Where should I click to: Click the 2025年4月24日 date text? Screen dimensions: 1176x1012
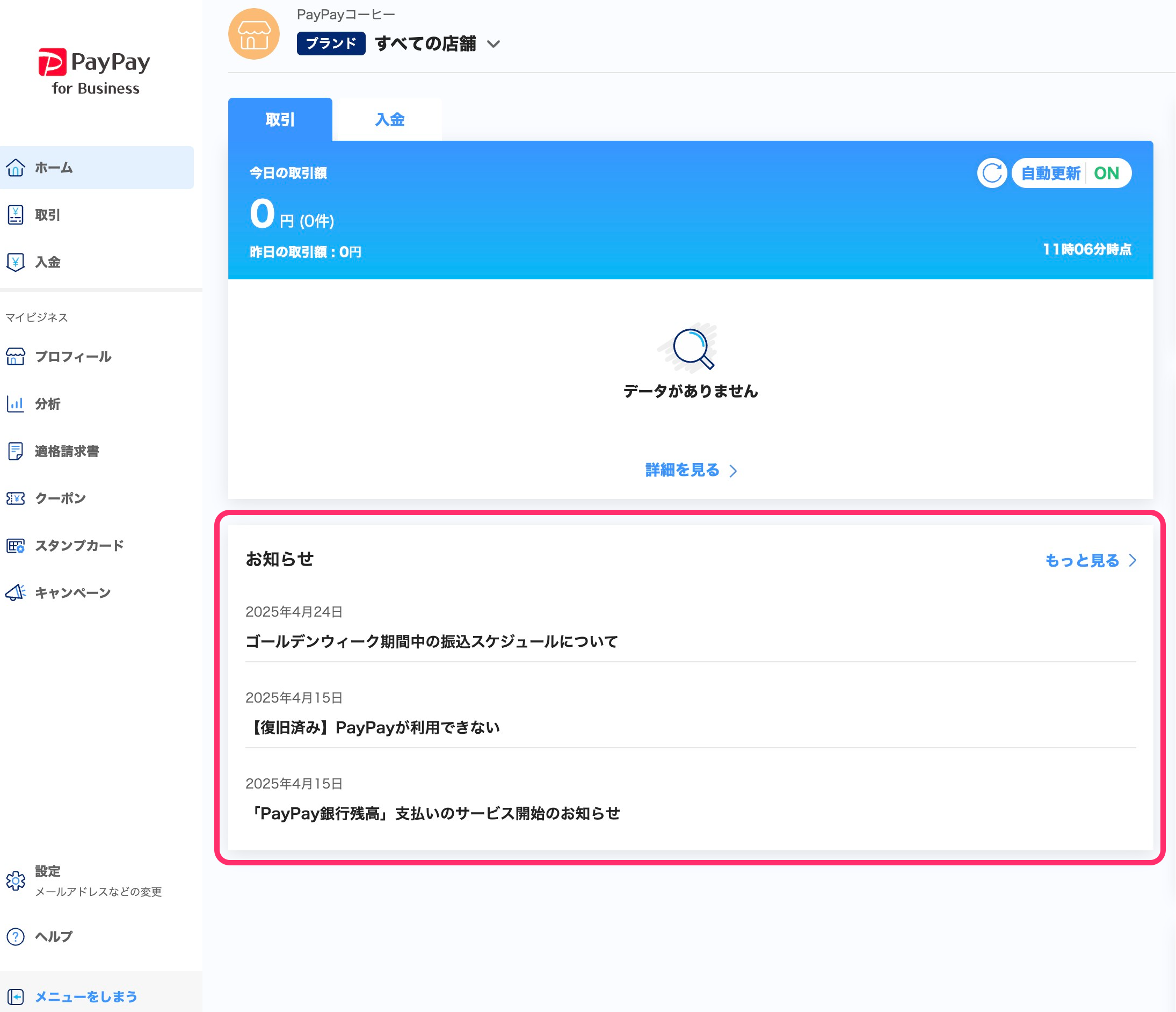tap(294, 612)
